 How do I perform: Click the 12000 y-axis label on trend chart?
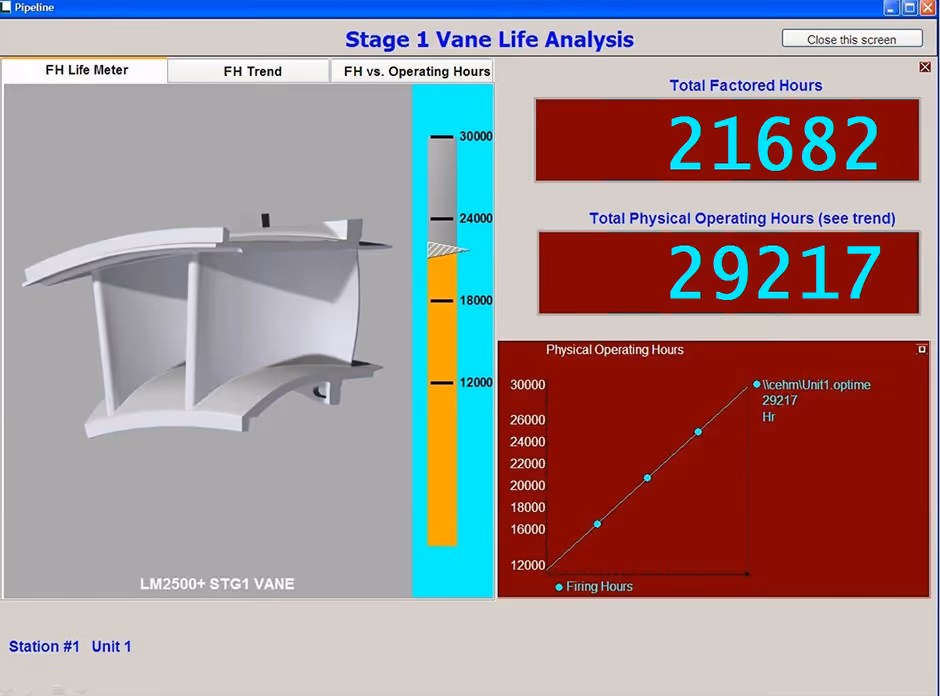[x=528, y=565]
